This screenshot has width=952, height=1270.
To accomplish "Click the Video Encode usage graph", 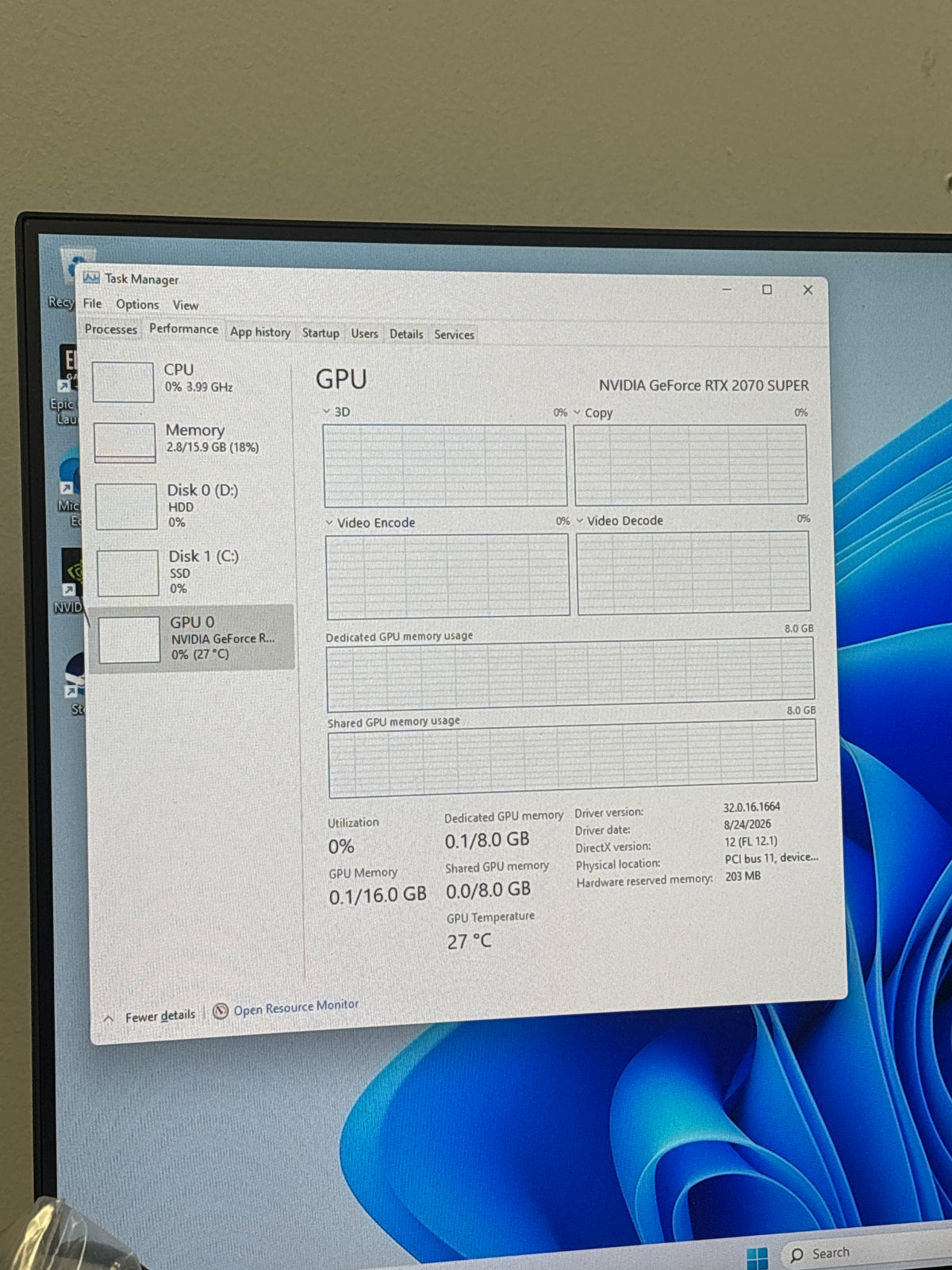I will [447, 575].
